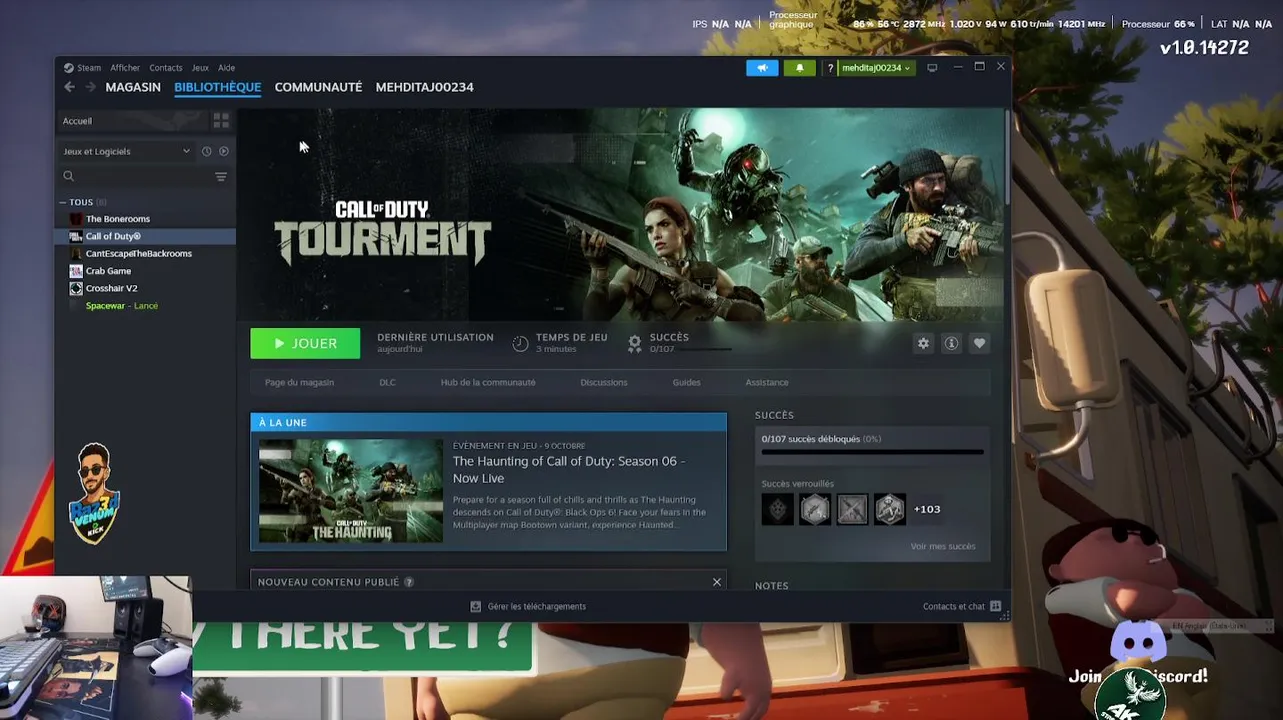Open The Haunting event thumbnail

point(351,491)
